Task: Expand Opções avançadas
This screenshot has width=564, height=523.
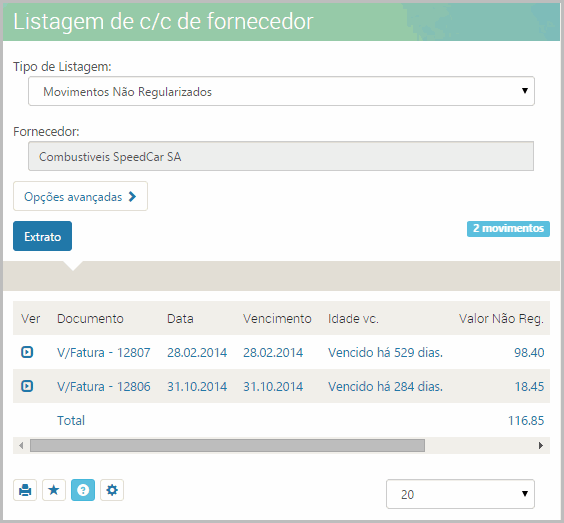Action: pos(80,196)
